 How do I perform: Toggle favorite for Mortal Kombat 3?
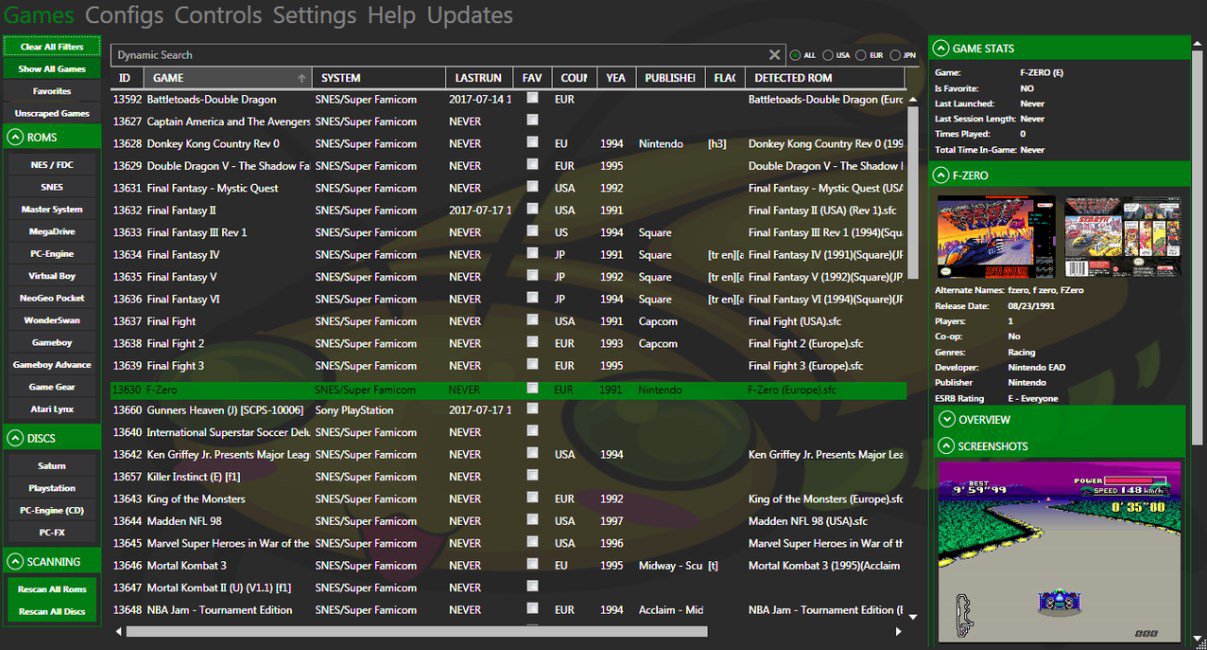pyautogui.click(x=533, y=564)
